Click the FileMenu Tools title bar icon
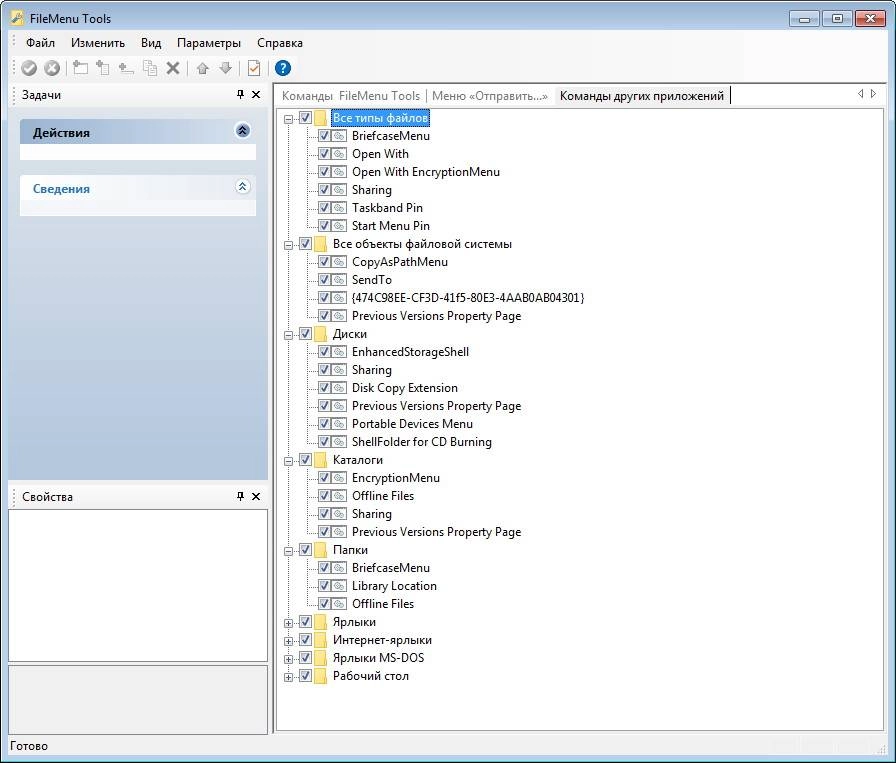 pyautogui.click(x=17, y=18)
